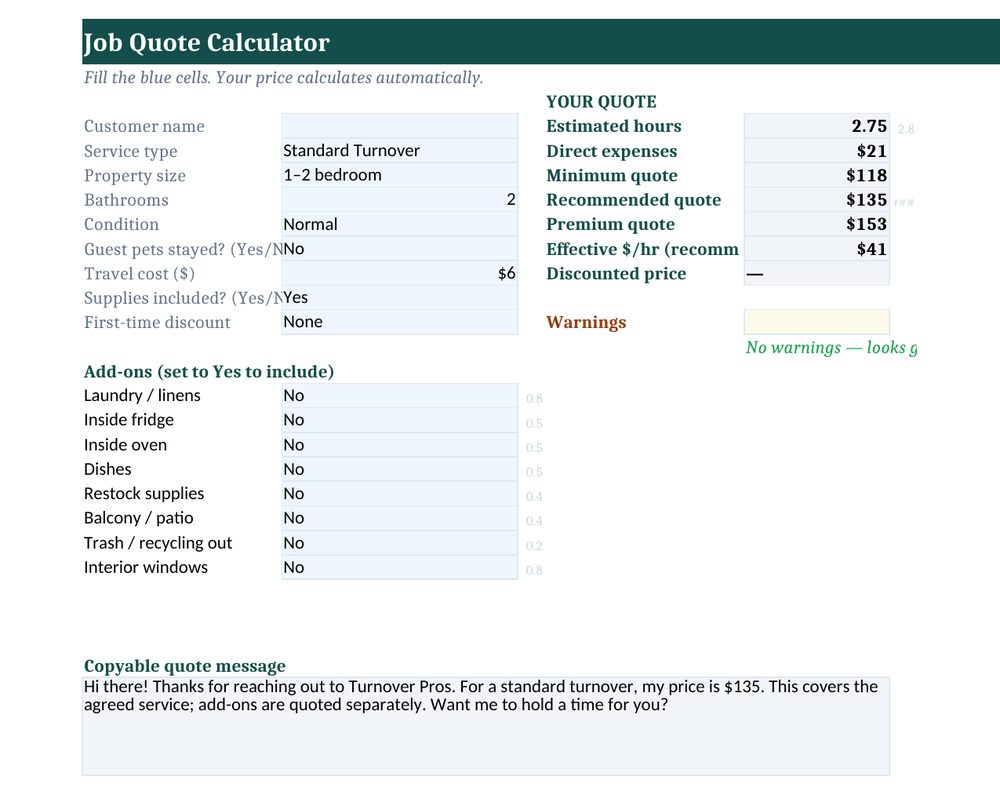Toggle the Restock supplies add-on cell
Image resolution: width=1000 pixels, height=795 pixels.
(x=399, y=493)
